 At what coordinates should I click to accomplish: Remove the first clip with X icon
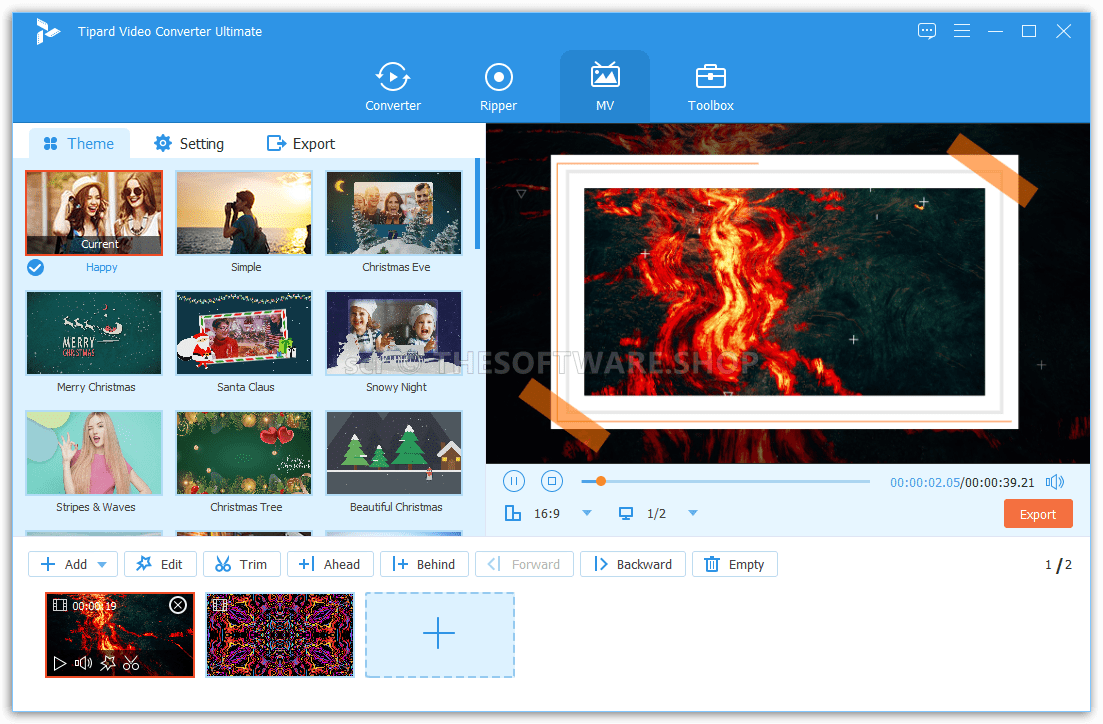[x=178, y=605]
